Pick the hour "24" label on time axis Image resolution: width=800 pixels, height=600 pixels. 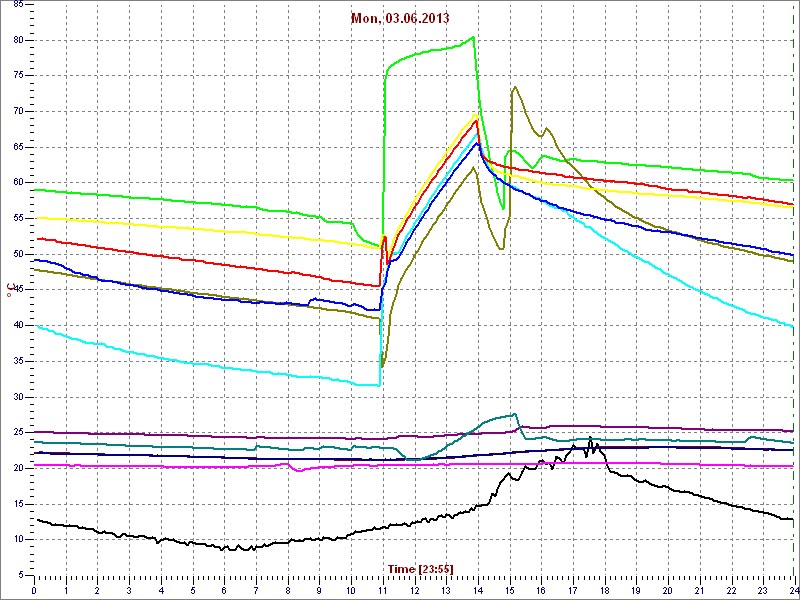point(793,590)
